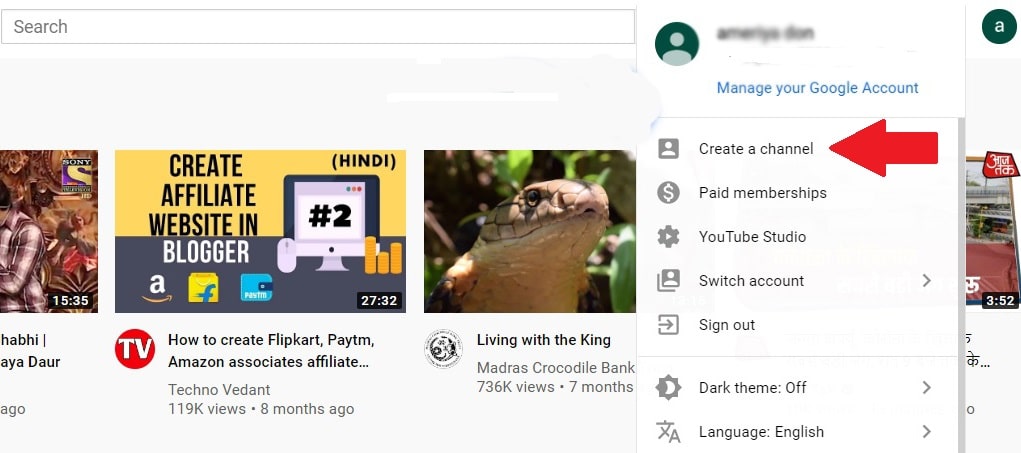Image resolution: width=1021 pixels, height=453 pixels.
Task: Play the Aaj Tak video thumbnail 3:52
Action: 993,231
